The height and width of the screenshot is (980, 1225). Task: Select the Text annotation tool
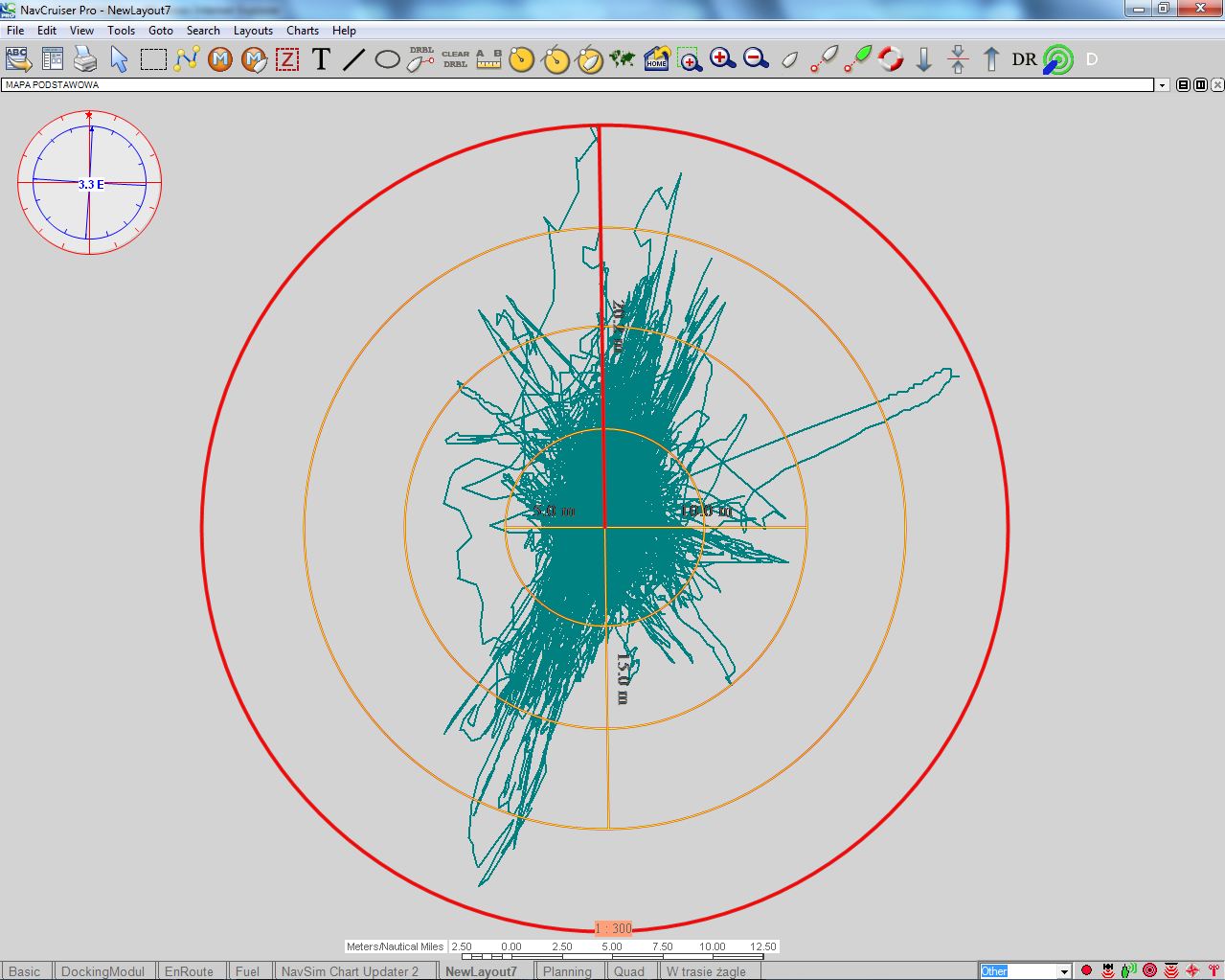coord(321,59)
